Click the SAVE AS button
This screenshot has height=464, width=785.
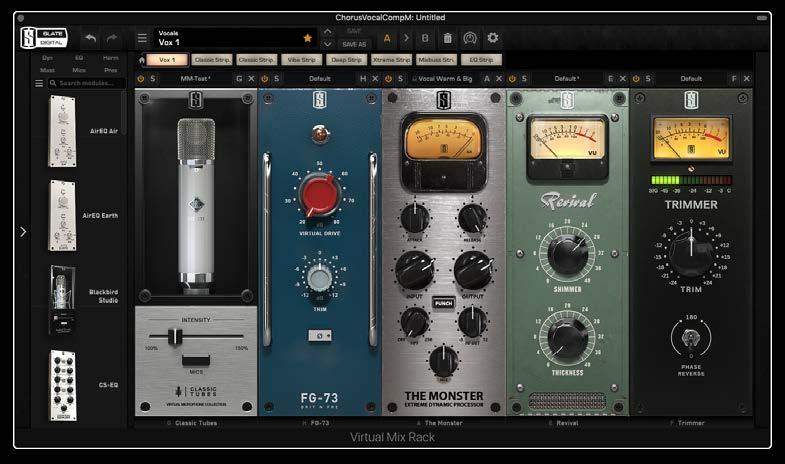point(354,45)
